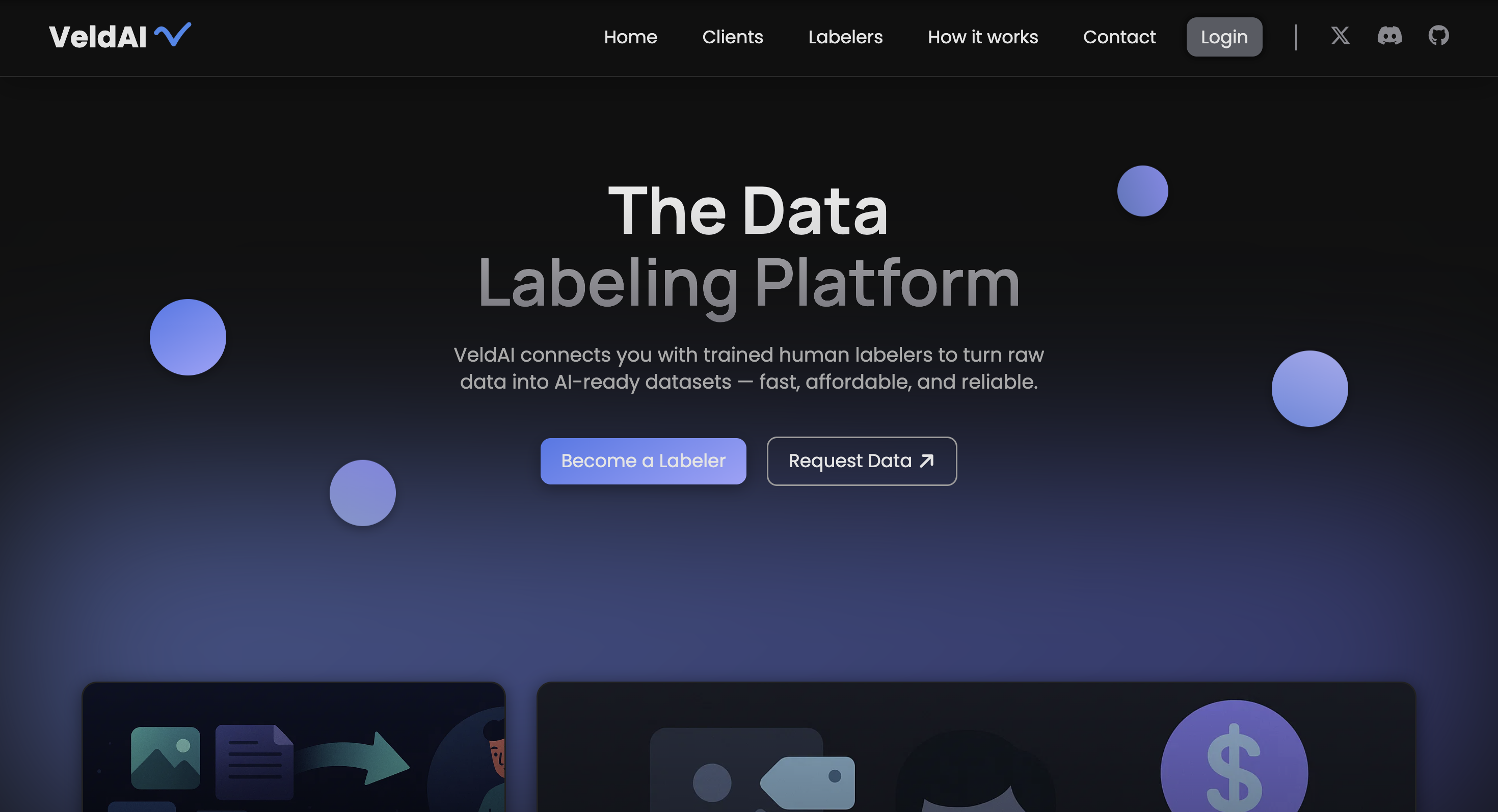This screenshot has width=1498, height=812.
Task: Click the document file icon
Action: (254, 762)
